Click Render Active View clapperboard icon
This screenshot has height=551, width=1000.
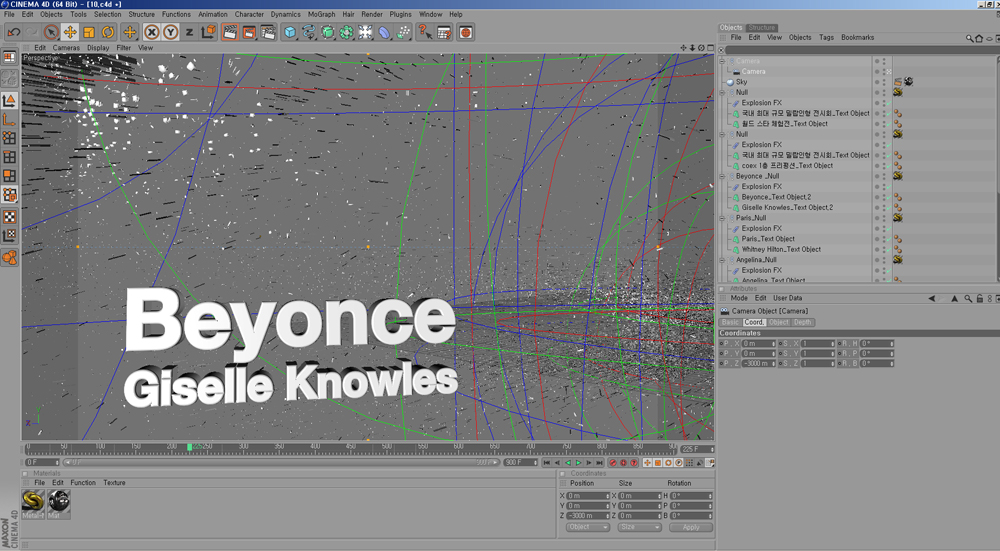click(230, 32)
